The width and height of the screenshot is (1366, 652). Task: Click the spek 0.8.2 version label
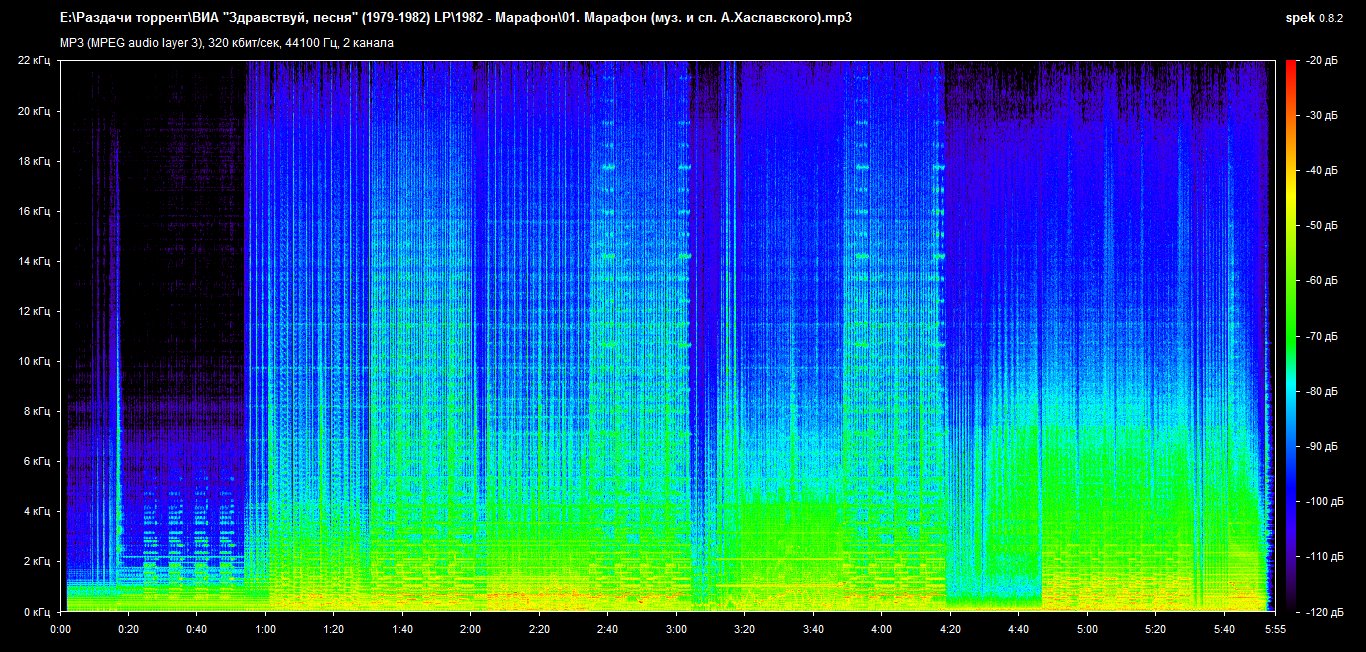click(1317, 18)
